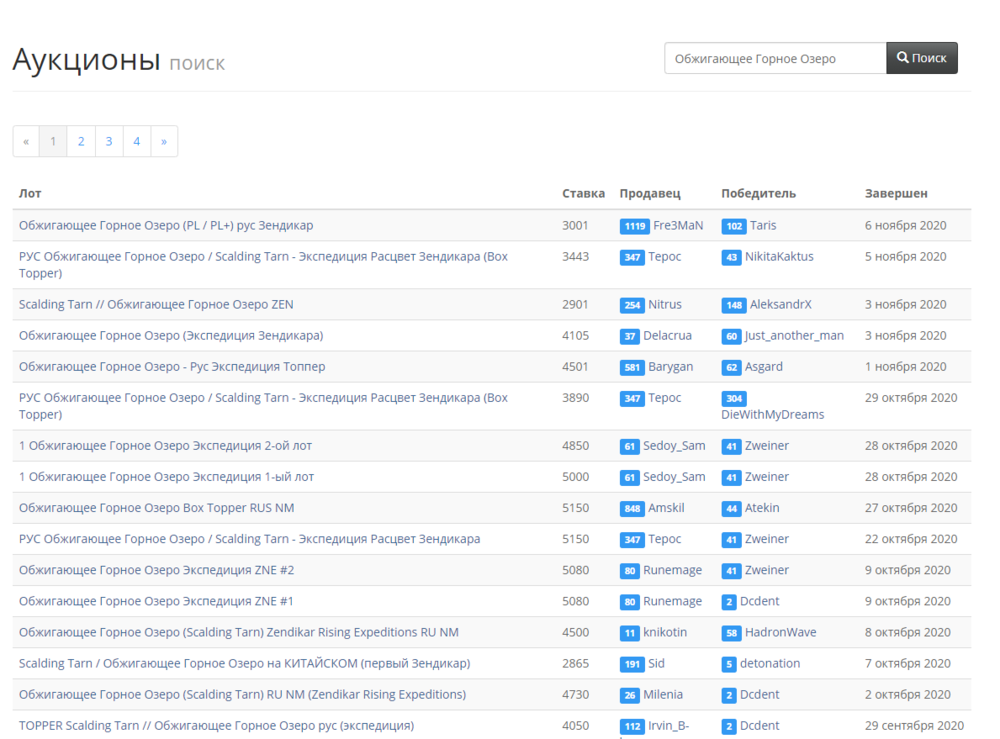Open winner DieWithMyDreams profile link
Image resolution: width=1000 pixels, height=739 pixels.
(x=772, y=414)
